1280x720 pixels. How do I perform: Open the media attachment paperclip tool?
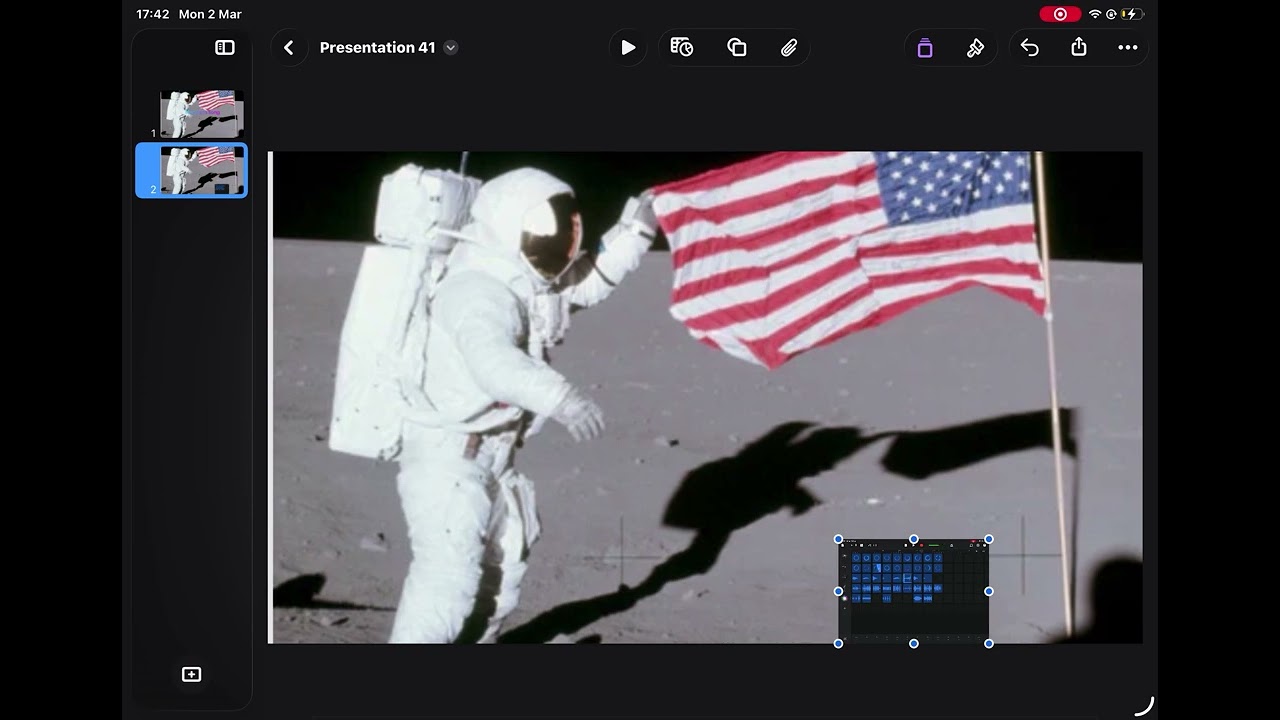[x=789, y=47]
